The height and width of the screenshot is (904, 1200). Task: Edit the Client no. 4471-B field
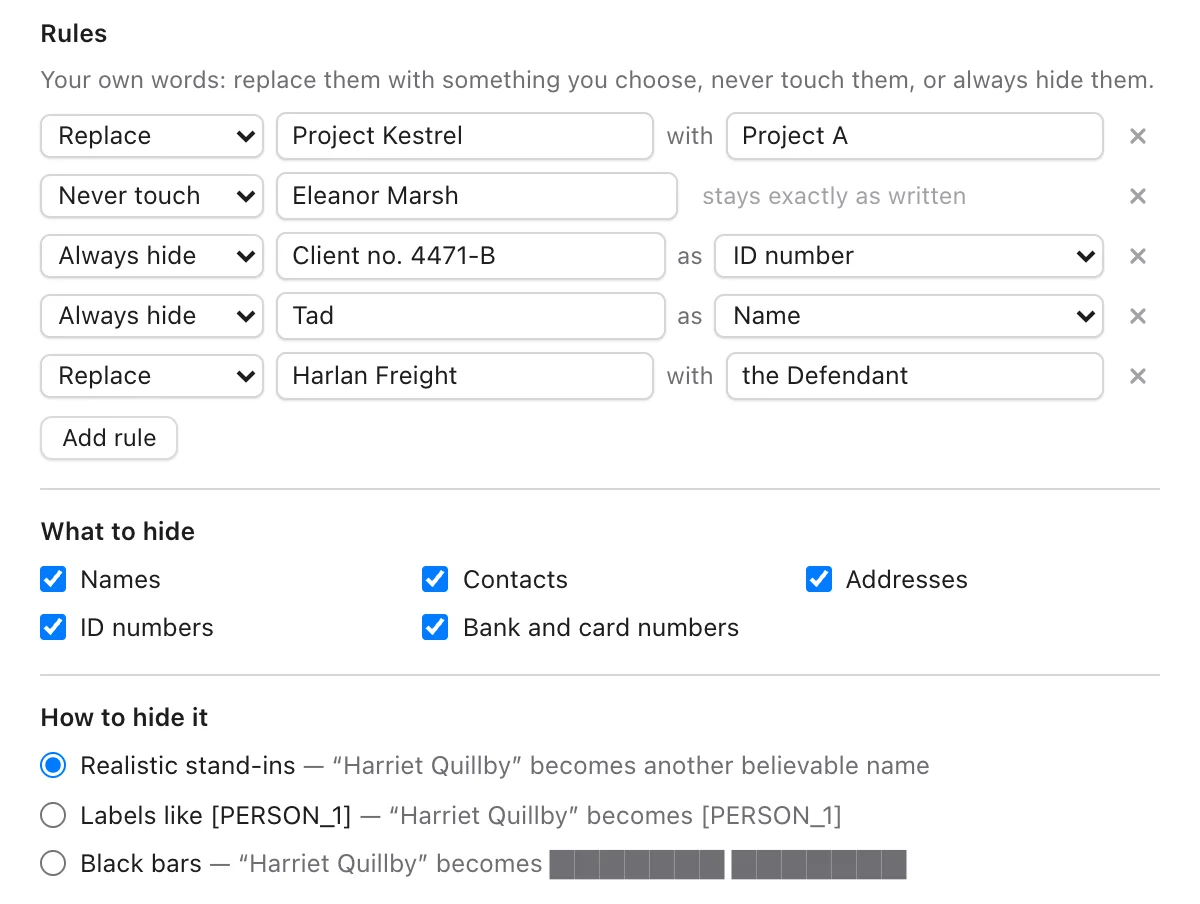471,256
